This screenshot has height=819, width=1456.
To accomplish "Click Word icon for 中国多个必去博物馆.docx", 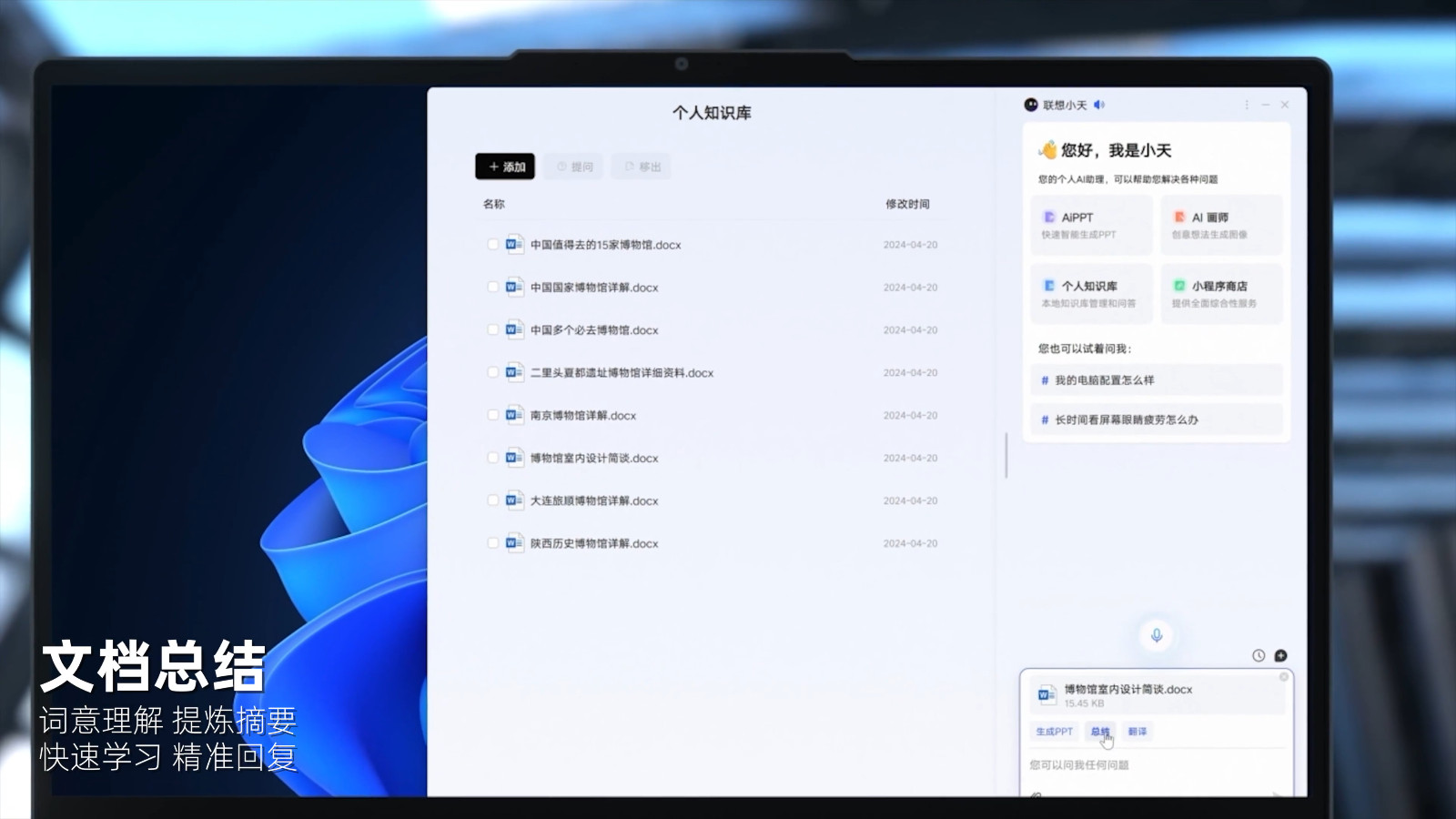I will (514, 329).
